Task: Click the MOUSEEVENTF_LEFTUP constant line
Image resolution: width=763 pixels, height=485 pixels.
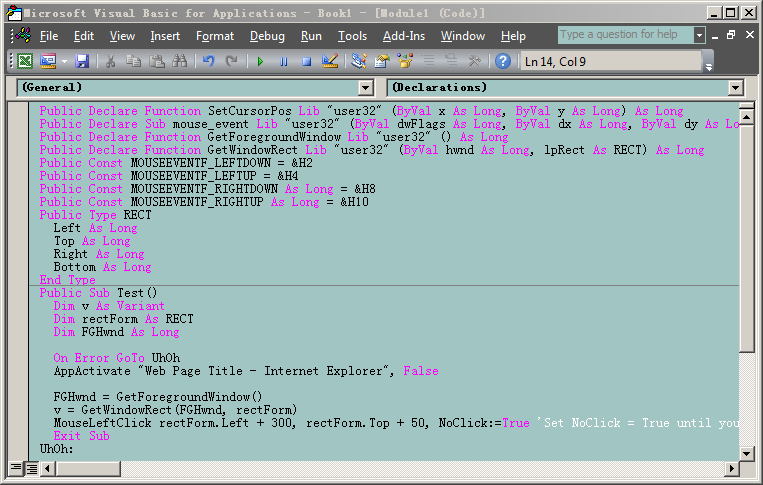Action: click(169, 176)
